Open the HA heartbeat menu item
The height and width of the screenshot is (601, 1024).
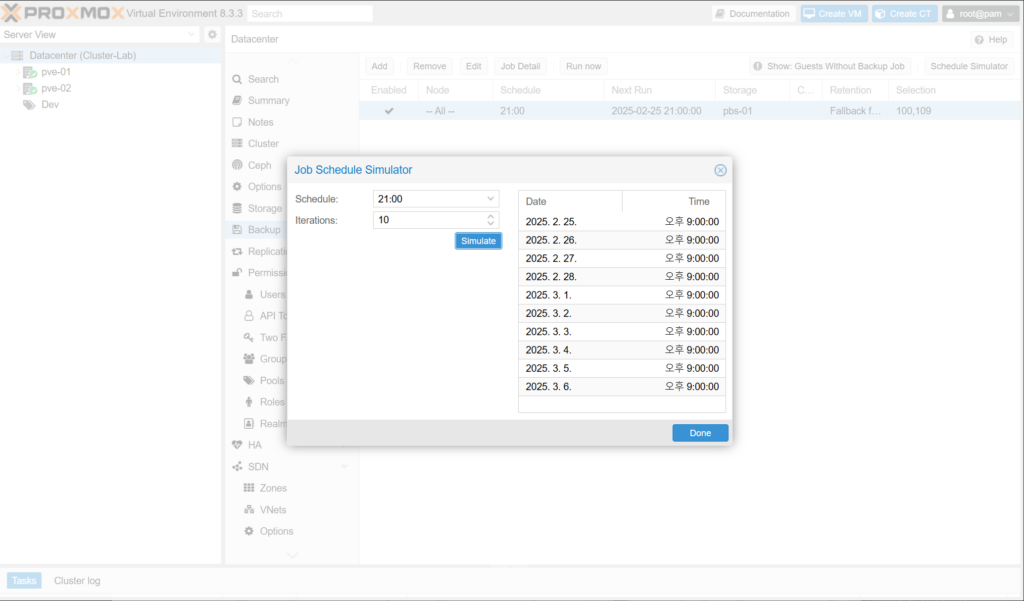pyautogui.click(x=254, y=445)
